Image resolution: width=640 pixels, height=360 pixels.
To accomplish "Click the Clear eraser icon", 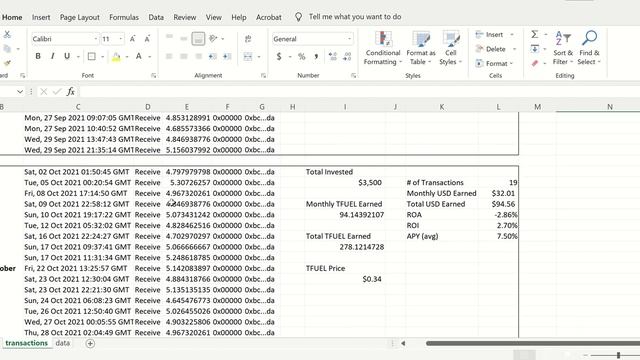I will pyautogui.click(x=535, y=63).
